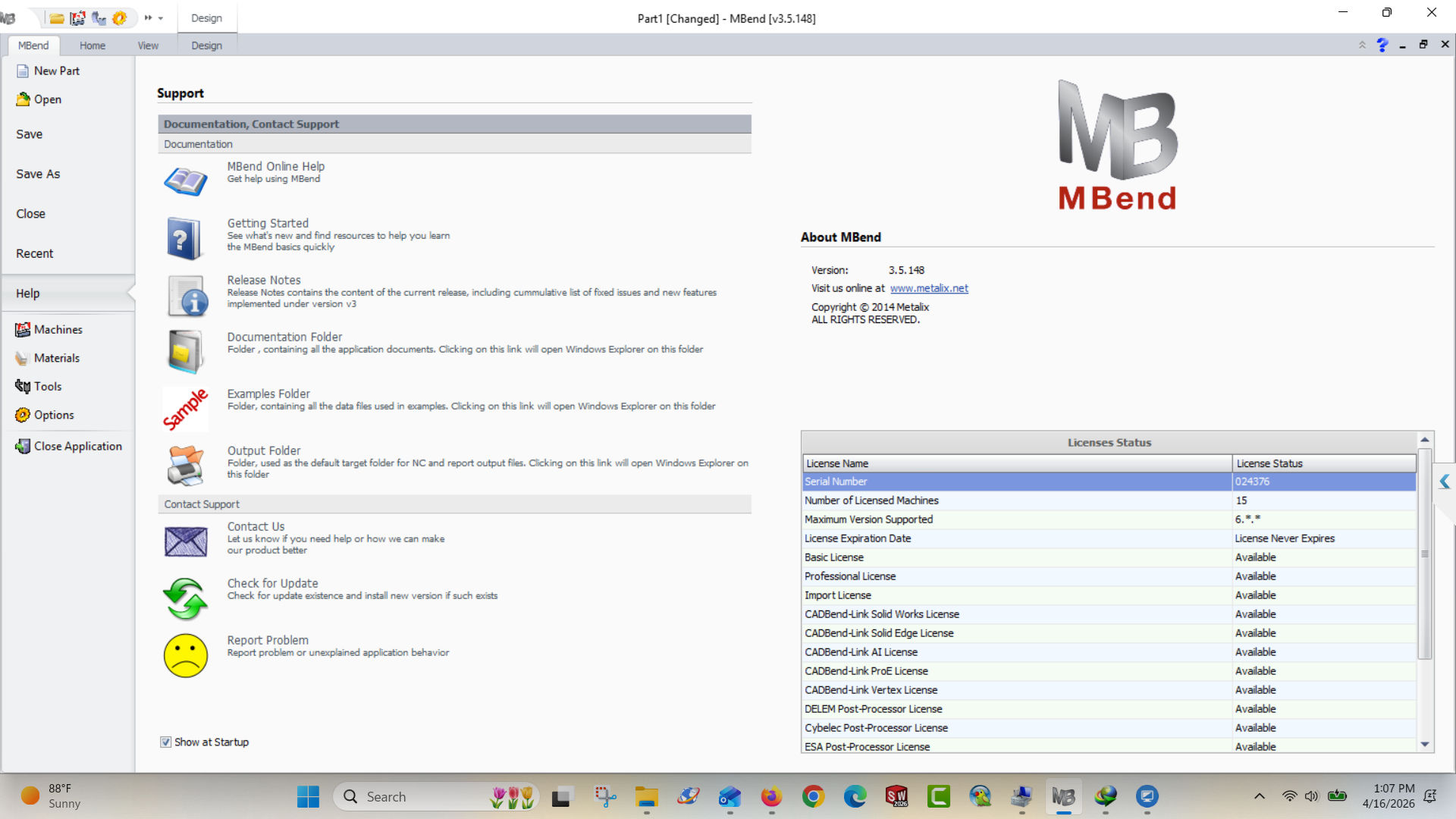
Task: Click the Close Application icon
Action: [23, 447]
